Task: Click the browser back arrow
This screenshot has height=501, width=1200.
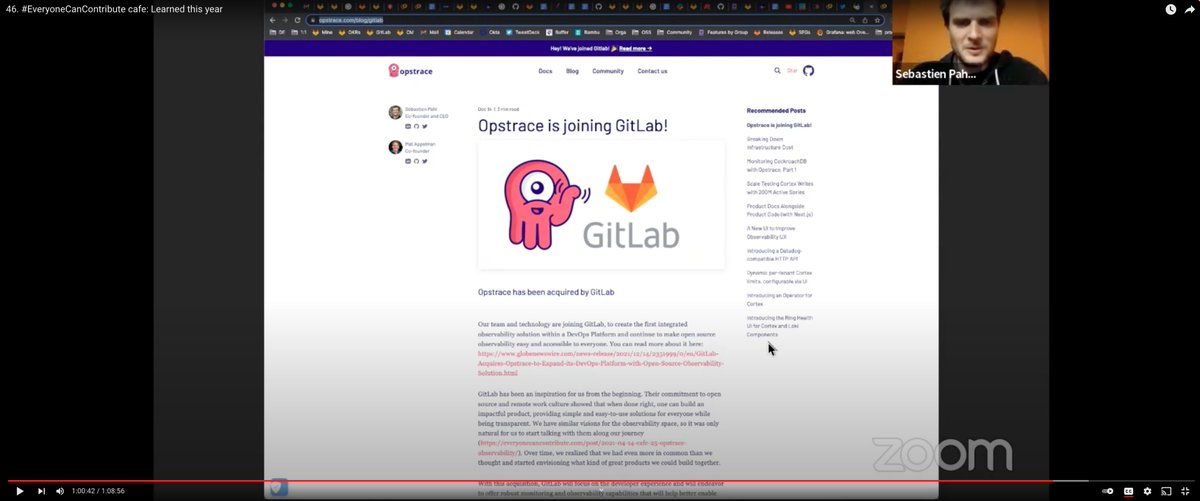Action: click(273, 20)
